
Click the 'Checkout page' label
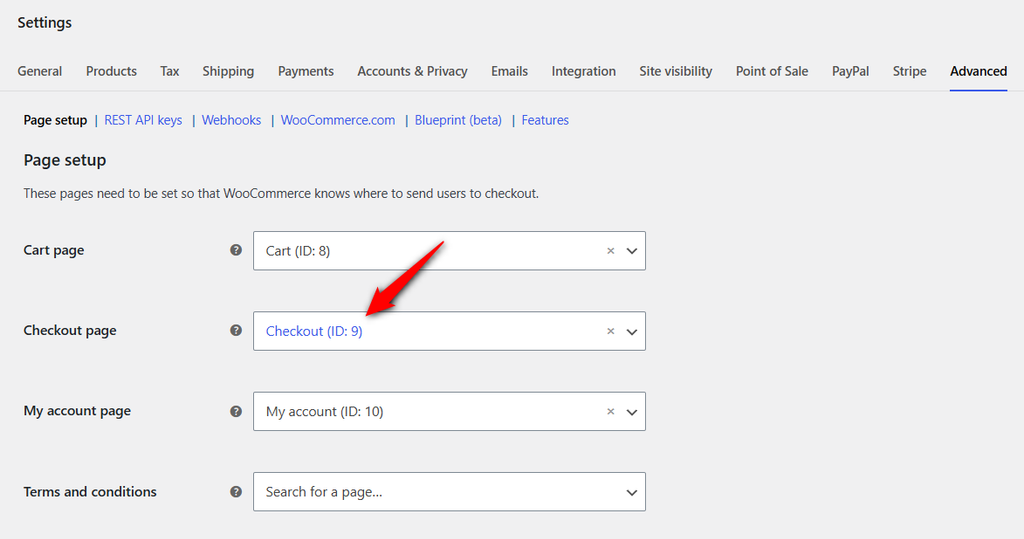[x=70, y=331]
